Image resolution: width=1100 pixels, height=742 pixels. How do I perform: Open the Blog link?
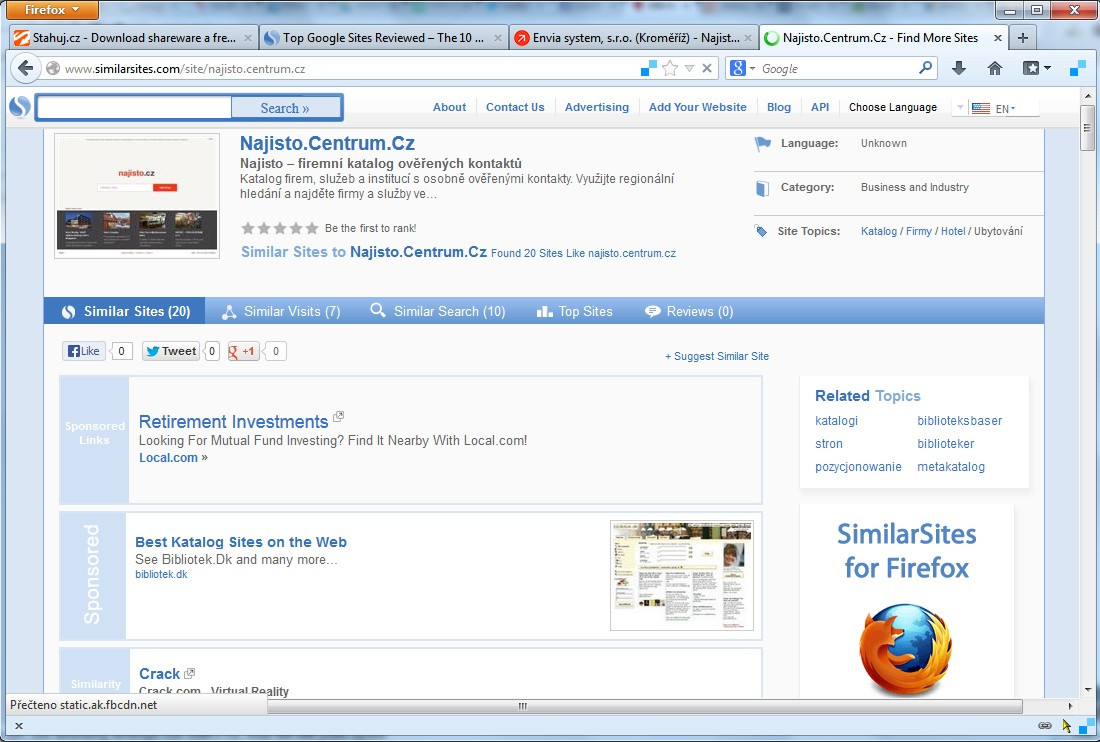coord(779,107)
